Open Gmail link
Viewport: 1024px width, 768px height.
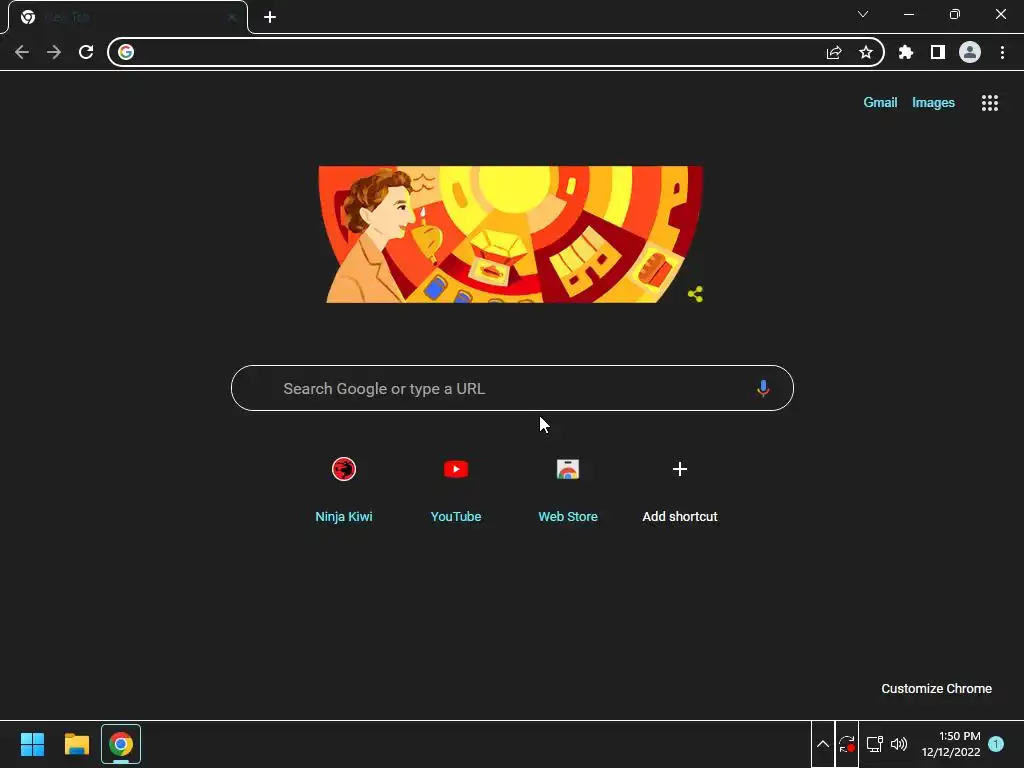tap(880, 103)
